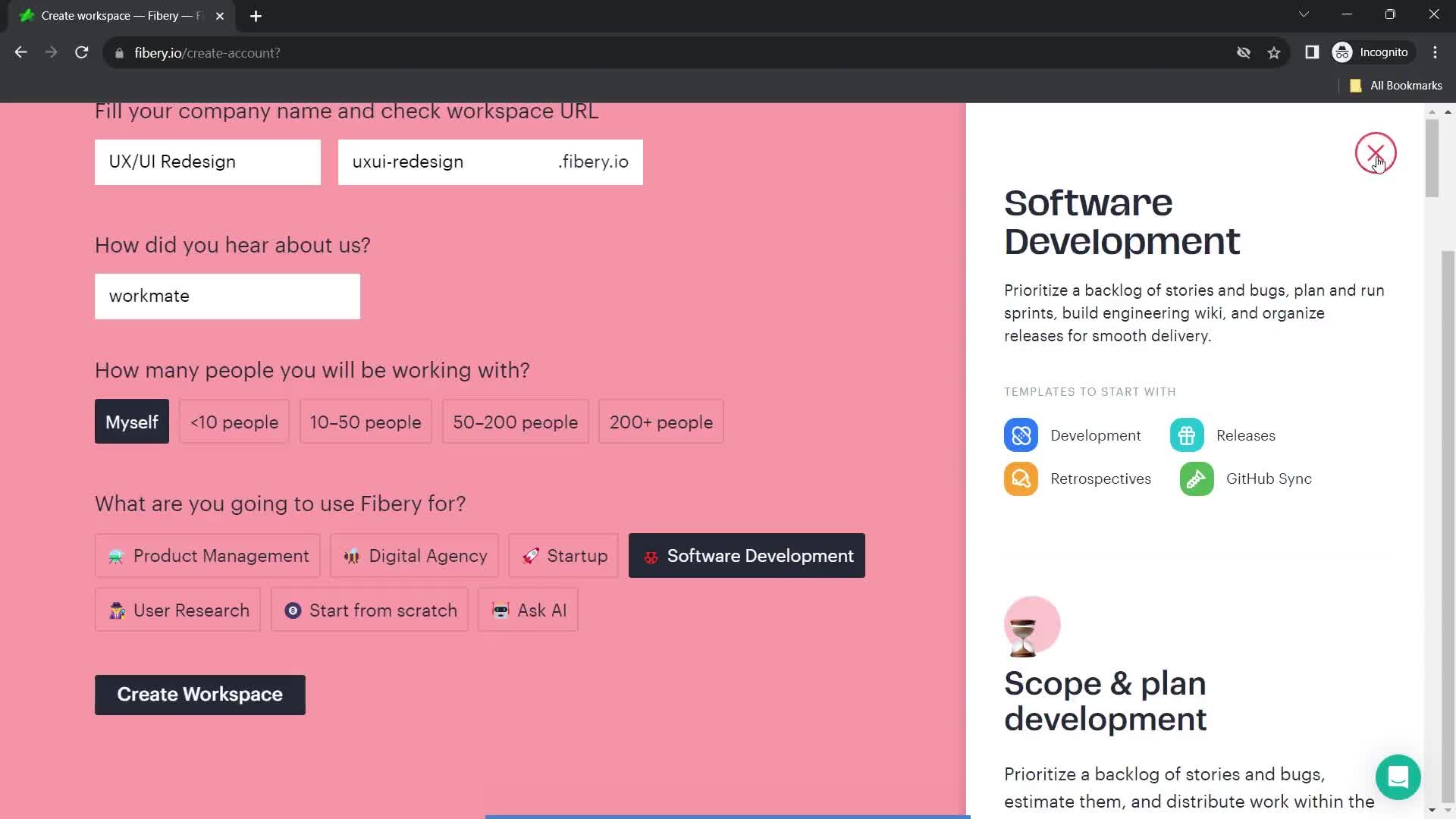The image size is (1456, 819).
Task: Click the Retrospectives template icon
Action: pos(1021,479)
